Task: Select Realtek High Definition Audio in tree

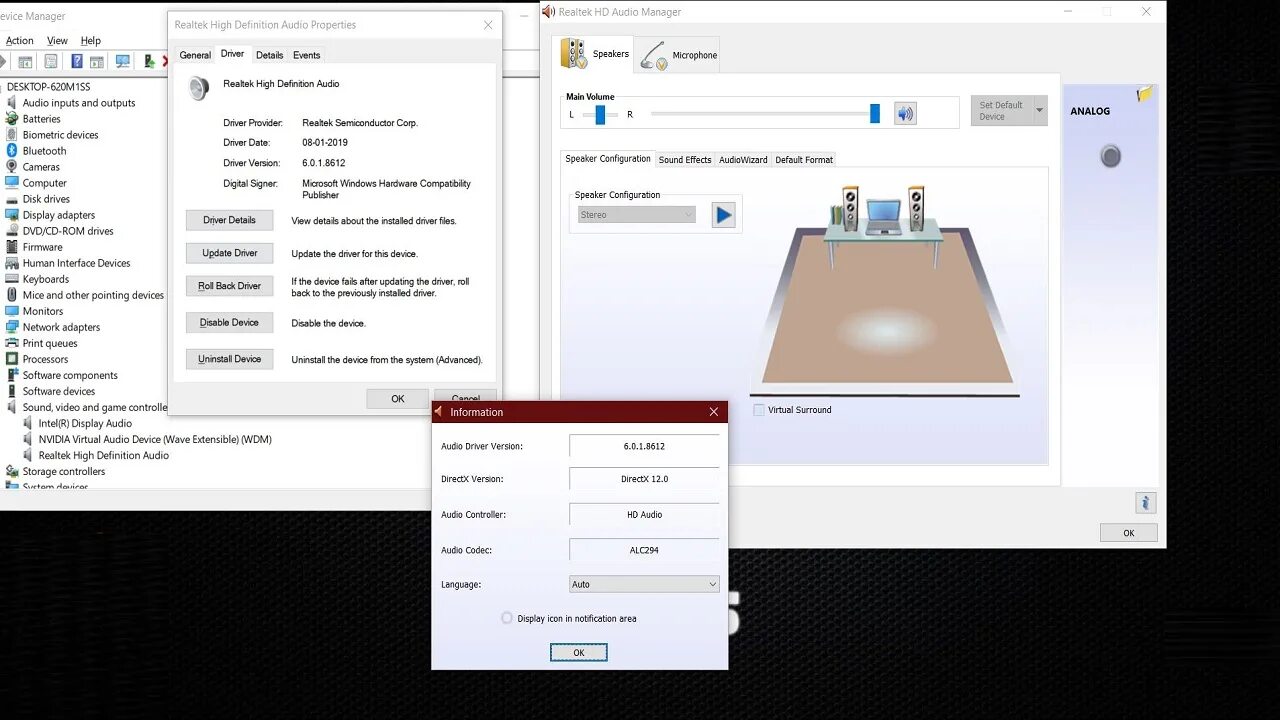Action: click(x=104, y=455)
